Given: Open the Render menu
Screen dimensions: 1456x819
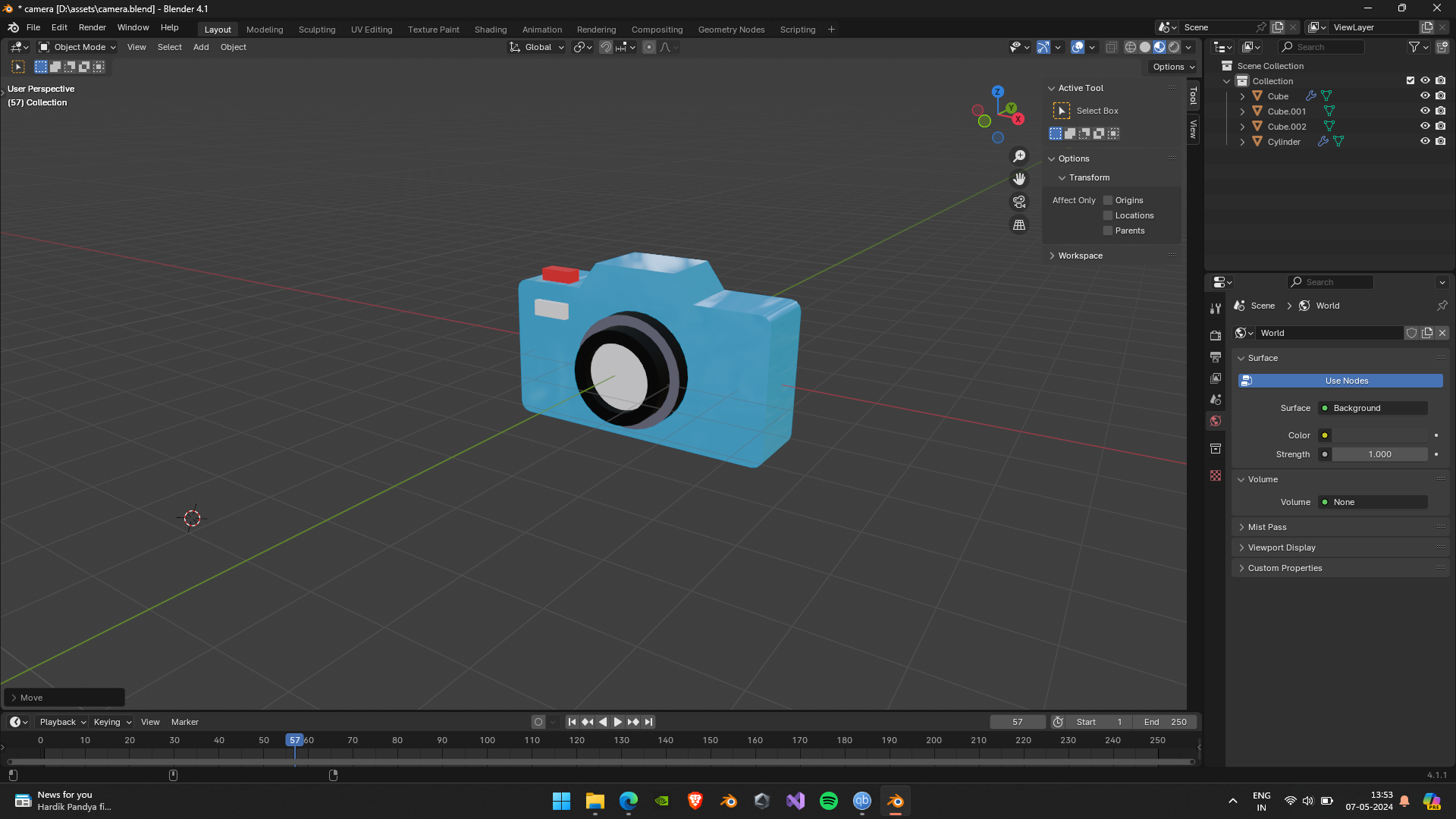Looking at the screenshot, I should pos(92,27).
